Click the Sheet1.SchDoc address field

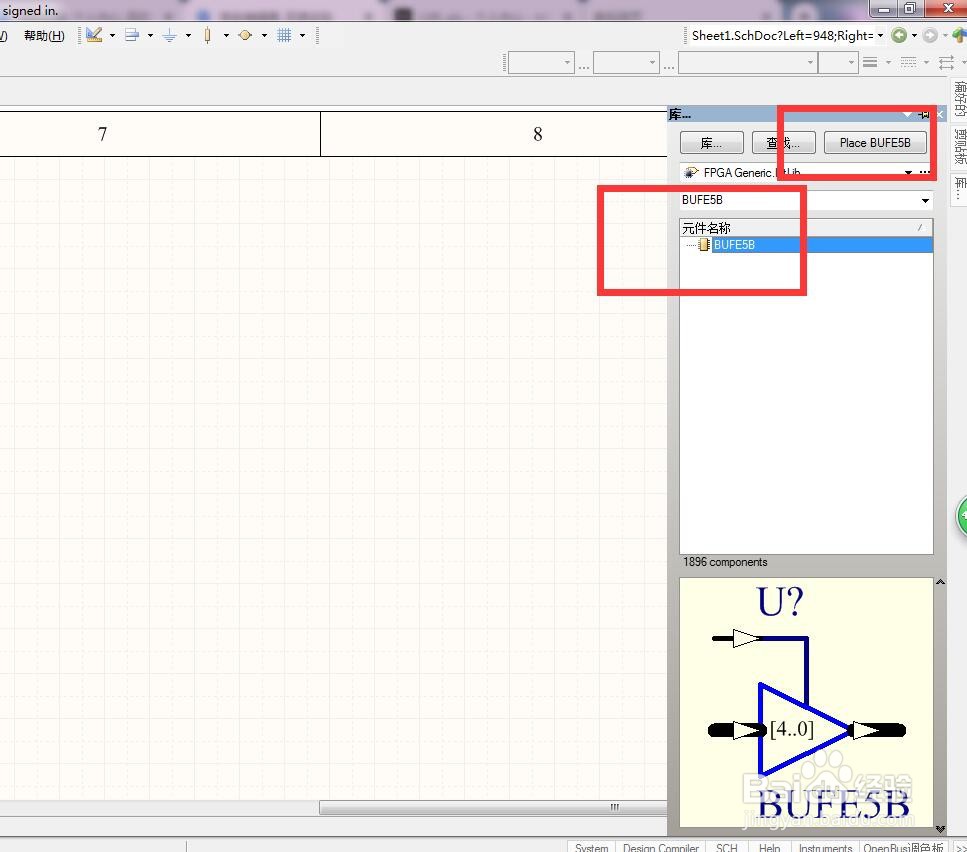(782, 36)
